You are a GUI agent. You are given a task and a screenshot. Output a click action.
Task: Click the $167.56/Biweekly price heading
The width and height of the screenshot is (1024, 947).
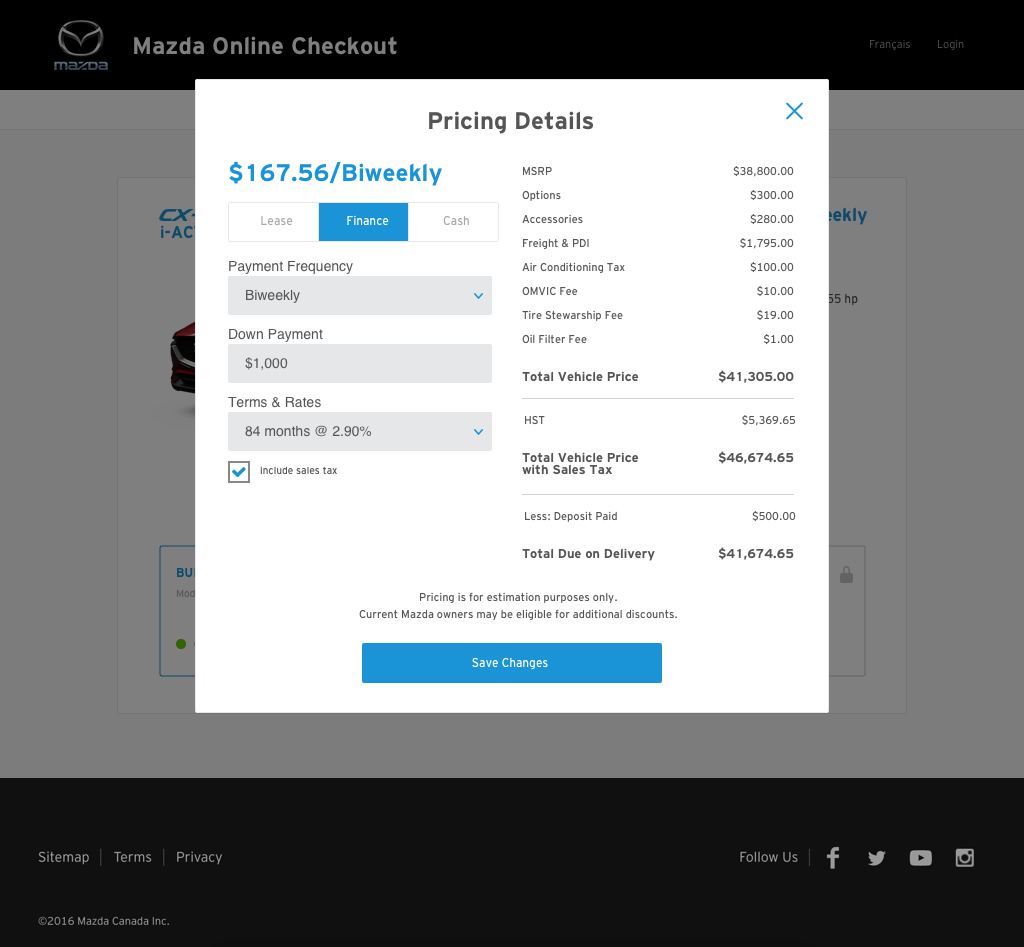(x=335, y=173)
